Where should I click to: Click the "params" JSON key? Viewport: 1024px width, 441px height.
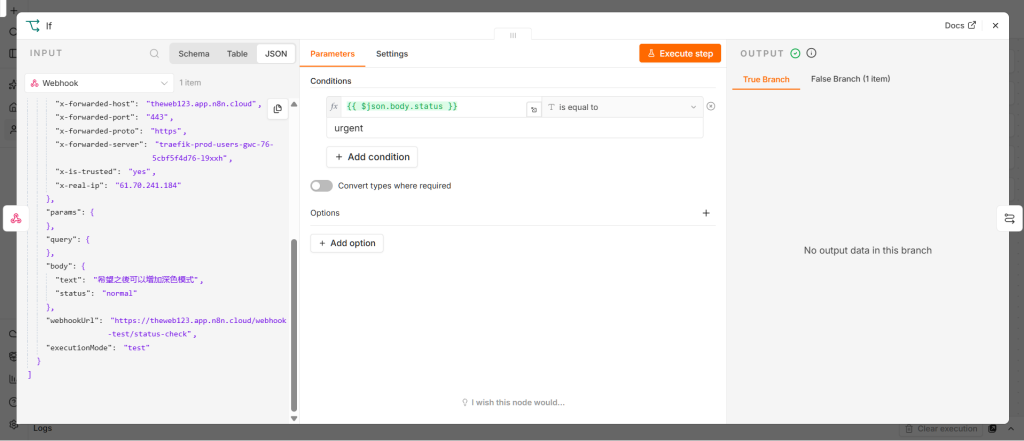[x=64, y=213]
